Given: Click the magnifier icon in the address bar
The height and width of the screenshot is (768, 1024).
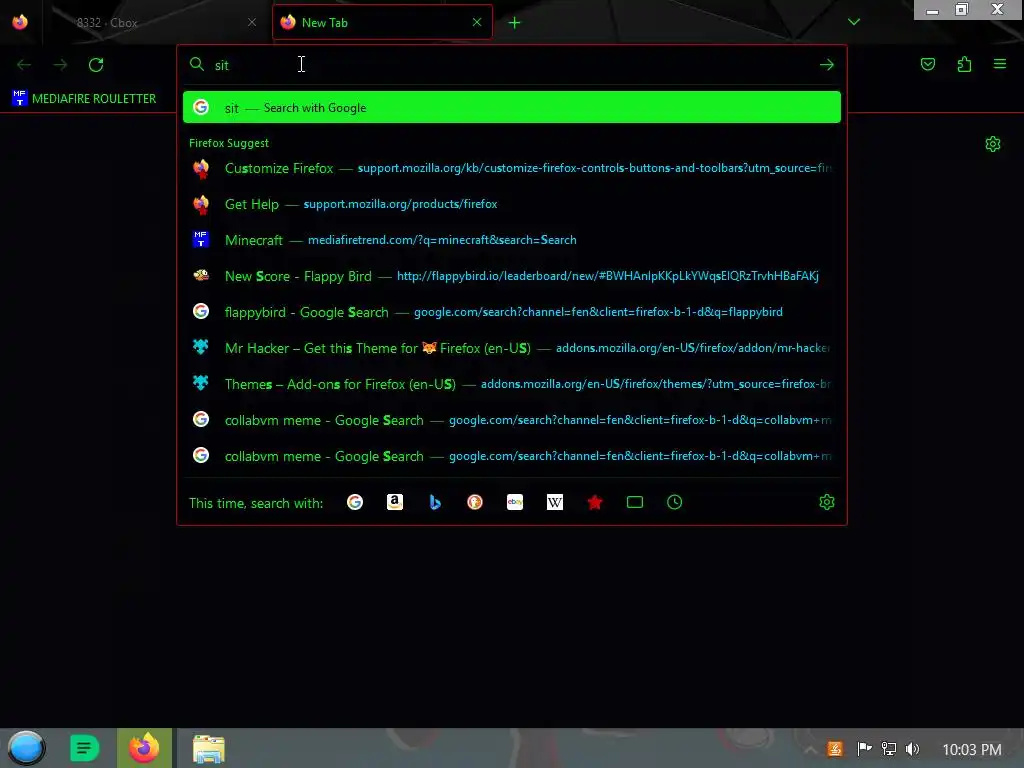Looking at the screenshot, I should [x=197, y=64].
